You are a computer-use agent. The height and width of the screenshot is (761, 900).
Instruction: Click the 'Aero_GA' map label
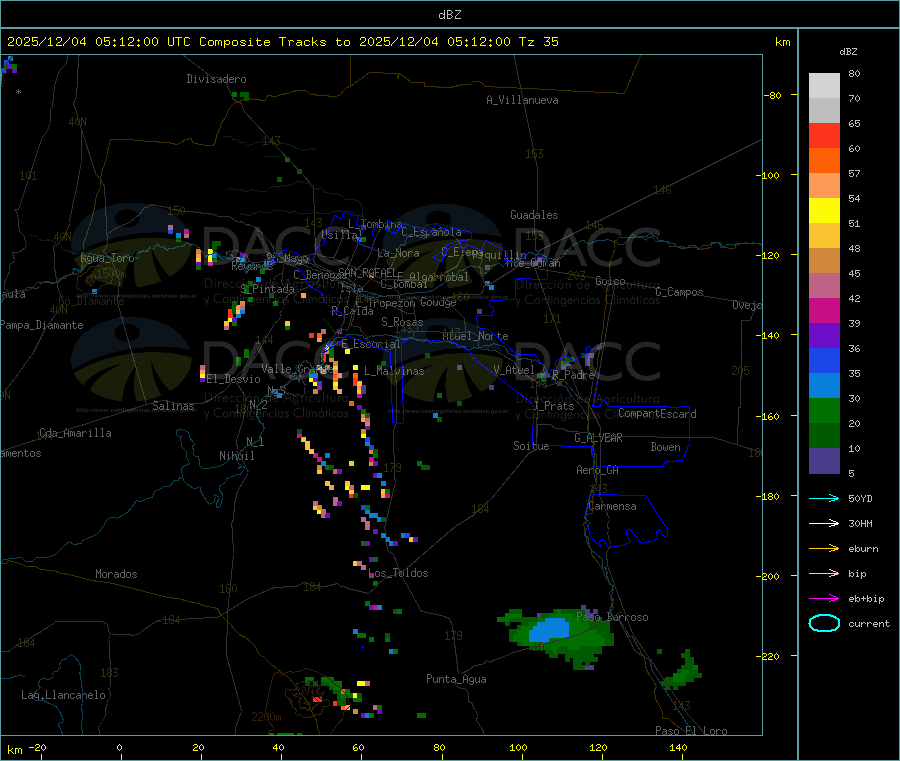(x=598, y=470)
